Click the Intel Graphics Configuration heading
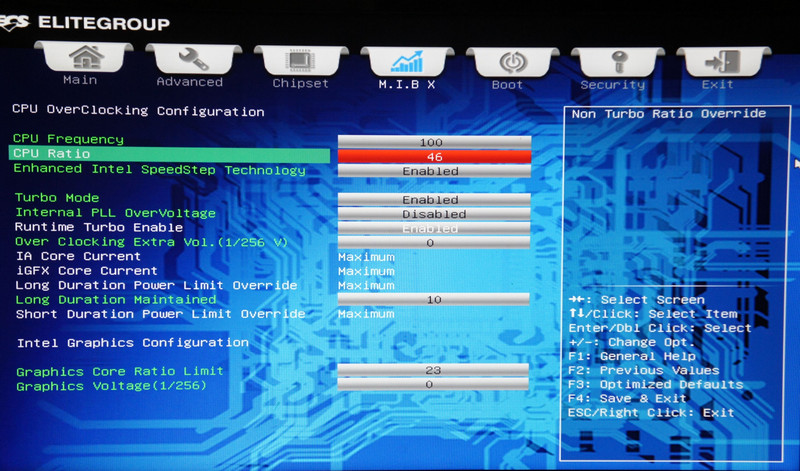 pyautogui.click(x=133, y=342)
